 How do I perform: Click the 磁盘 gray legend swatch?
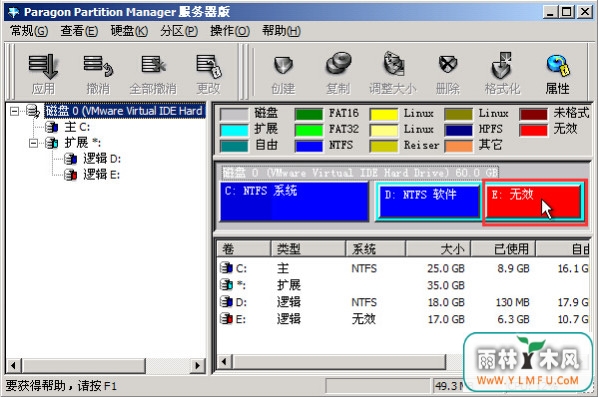tap(234, 114)
